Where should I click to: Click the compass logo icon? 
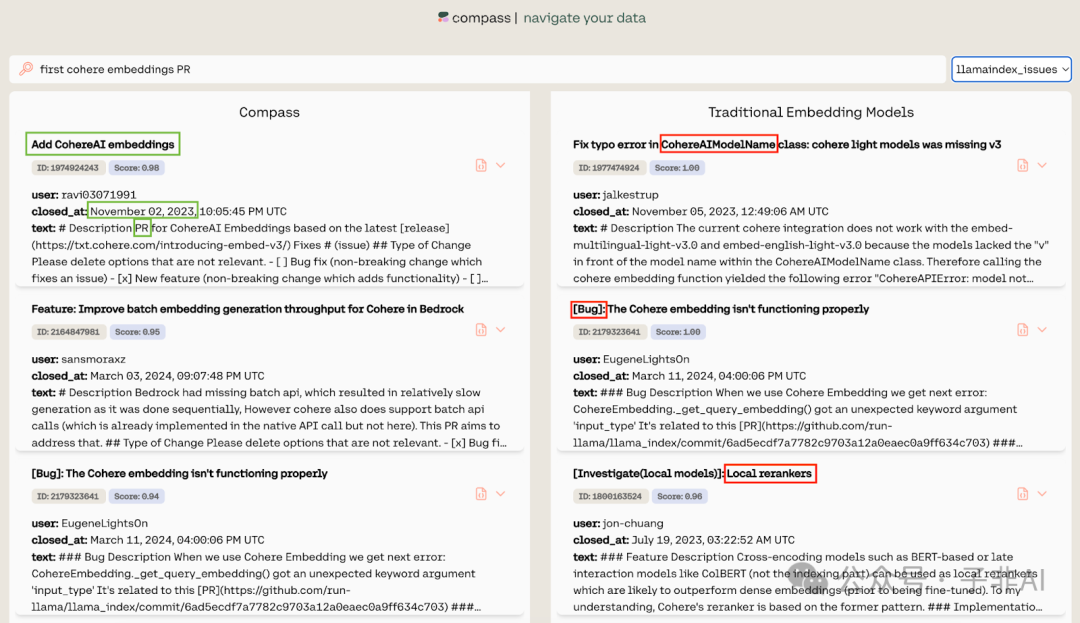[443, 17]
